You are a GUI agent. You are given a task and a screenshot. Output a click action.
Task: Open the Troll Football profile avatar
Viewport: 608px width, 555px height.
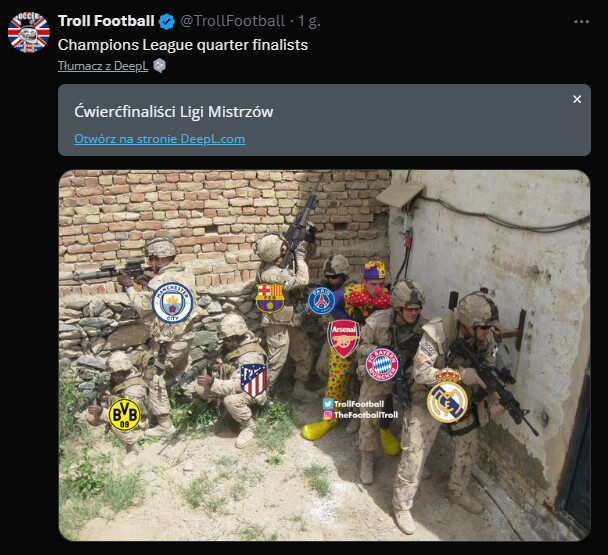tap(29, 32)
